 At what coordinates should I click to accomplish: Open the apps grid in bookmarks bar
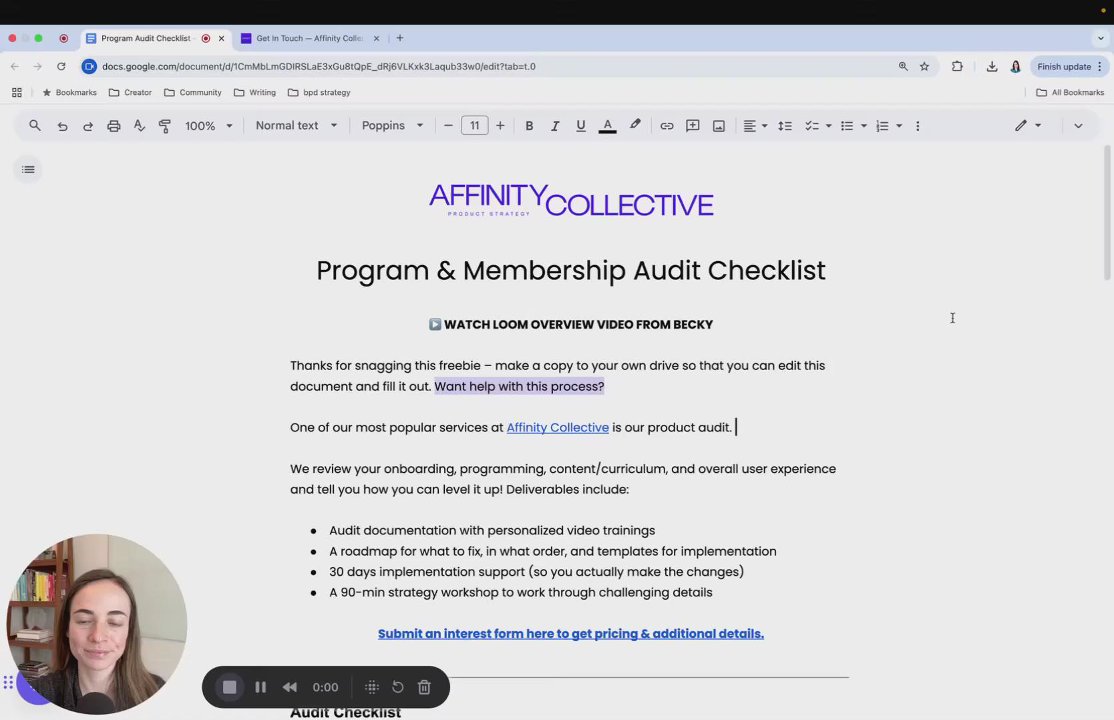(x=17, y=92)
